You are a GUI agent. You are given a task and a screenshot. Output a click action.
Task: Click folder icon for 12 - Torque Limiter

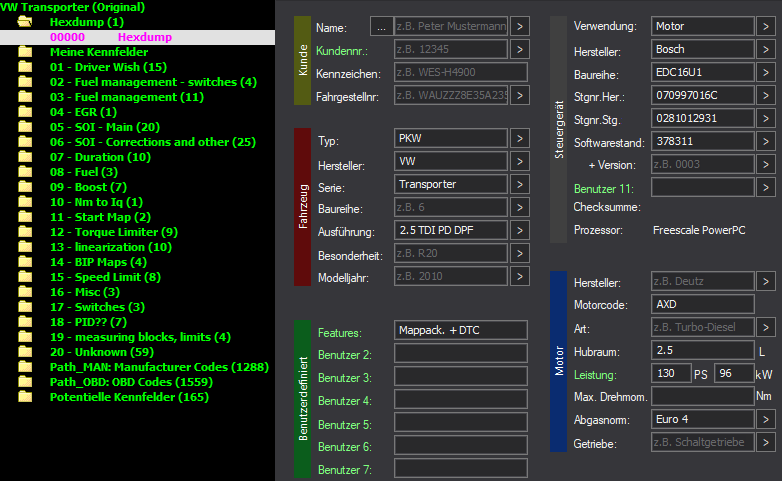25,232
